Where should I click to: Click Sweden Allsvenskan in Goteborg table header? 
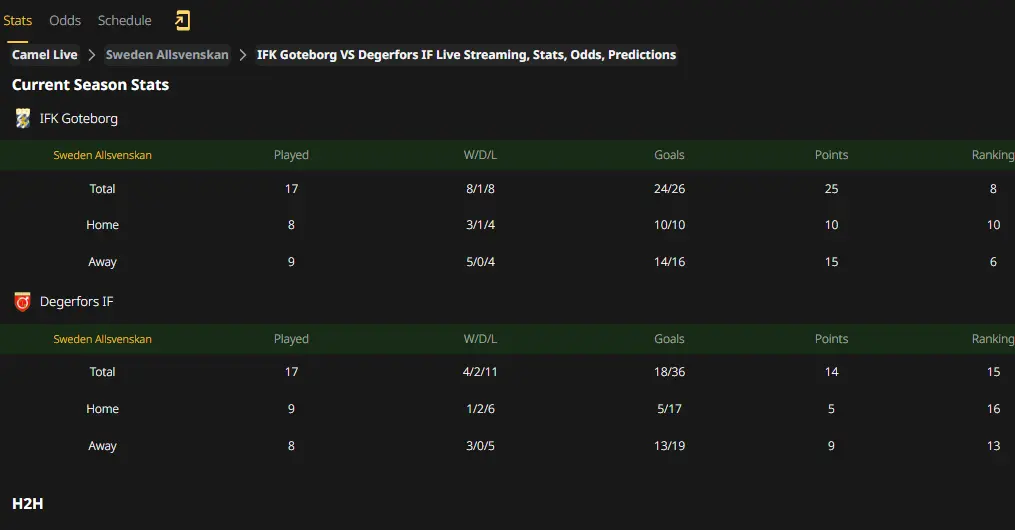[102, 155]
